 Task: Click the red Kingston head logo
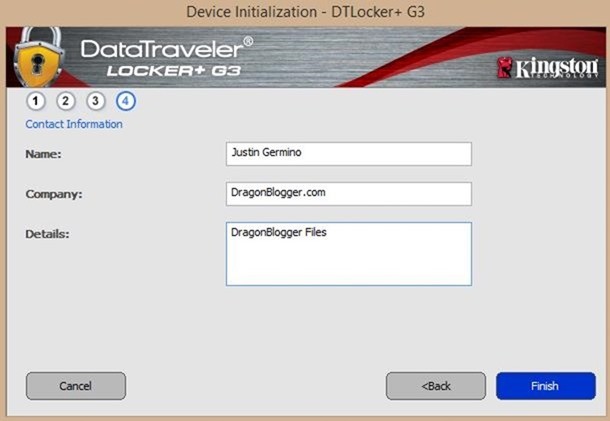[x=505, y=67]
